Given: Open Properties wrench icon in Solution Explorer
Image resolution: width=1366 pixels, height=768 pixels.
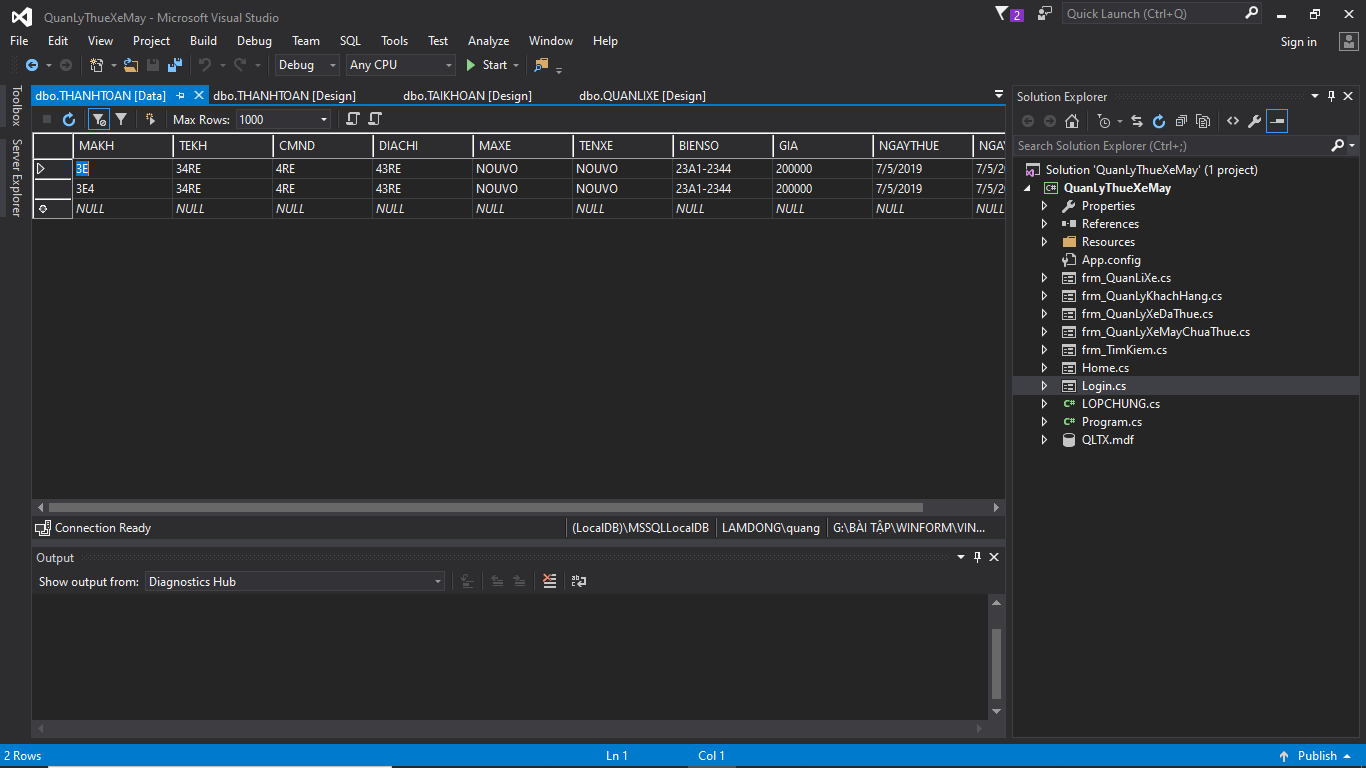Looking at the screenshot, I should 1254,121.
